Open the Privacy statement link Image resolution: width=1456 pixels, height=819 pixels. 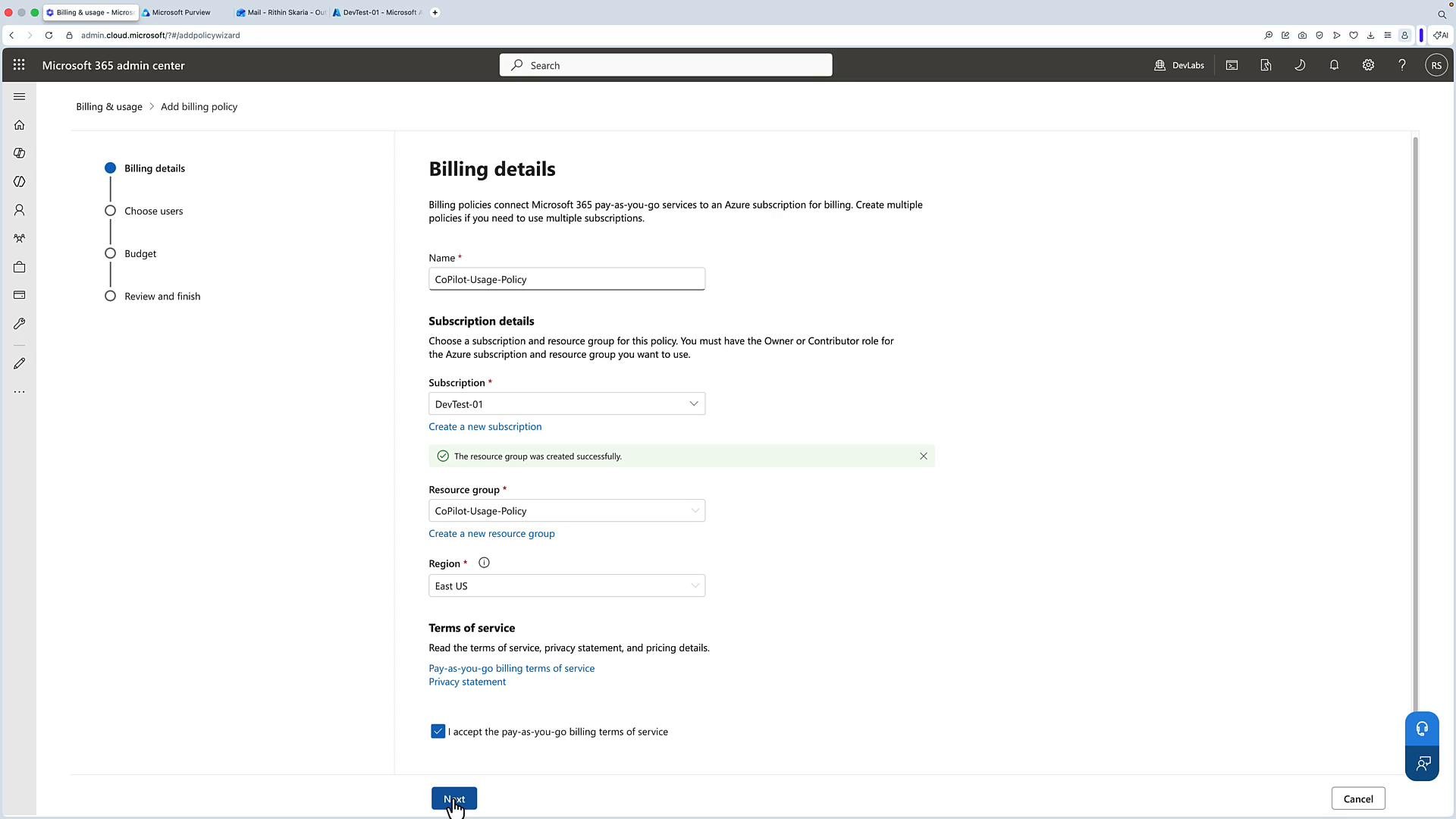coord(467,682)
